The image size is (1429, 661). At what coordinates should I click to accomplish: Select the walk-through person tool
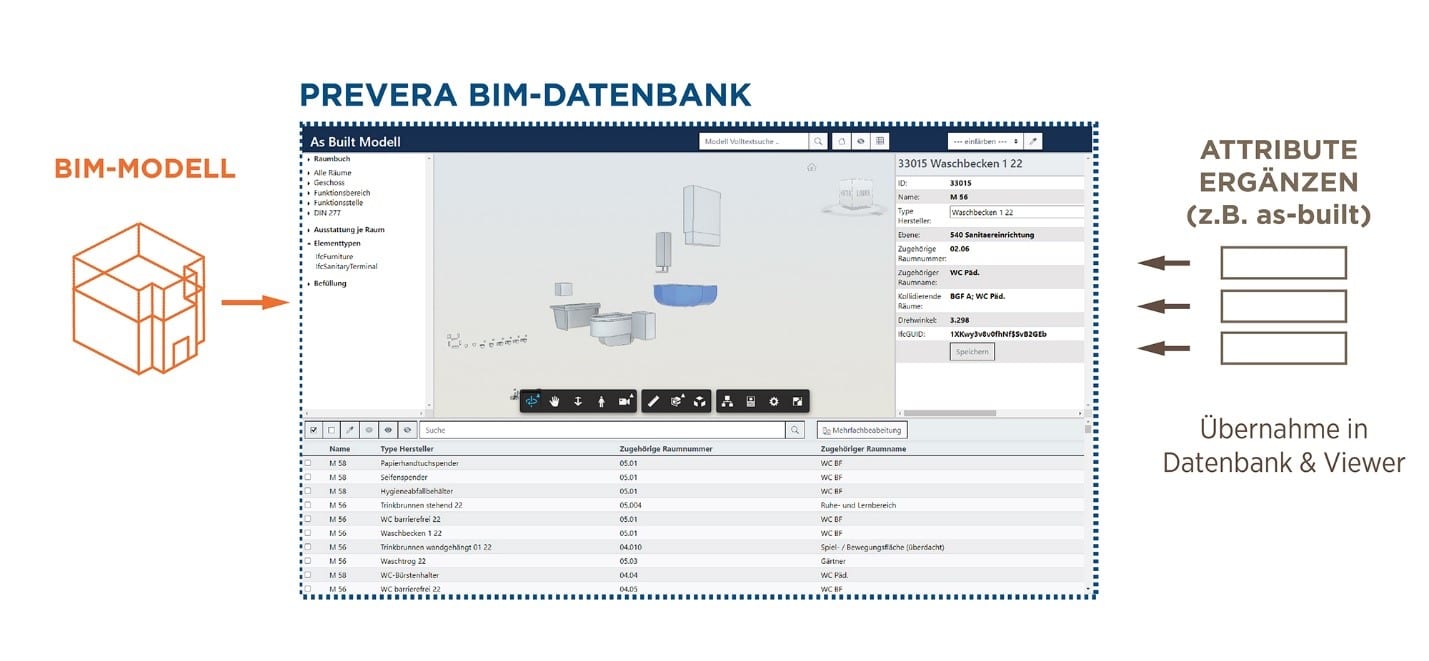coord(602,401)
